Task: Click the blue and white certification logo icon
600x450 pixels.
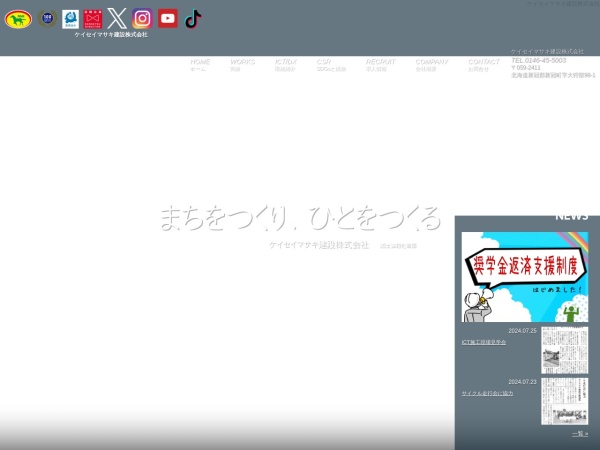Action: [70, 19]
